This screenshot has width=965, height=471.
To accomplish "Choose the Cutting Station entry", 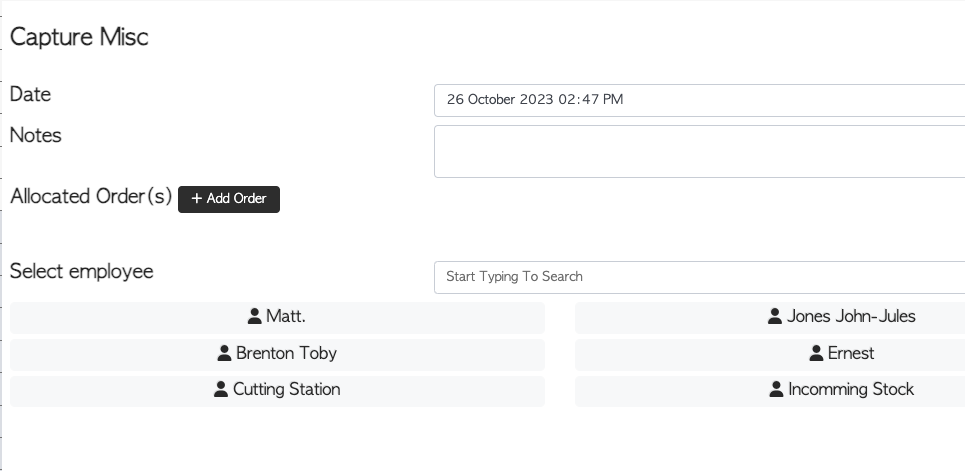I will click(x=277, y=391).
